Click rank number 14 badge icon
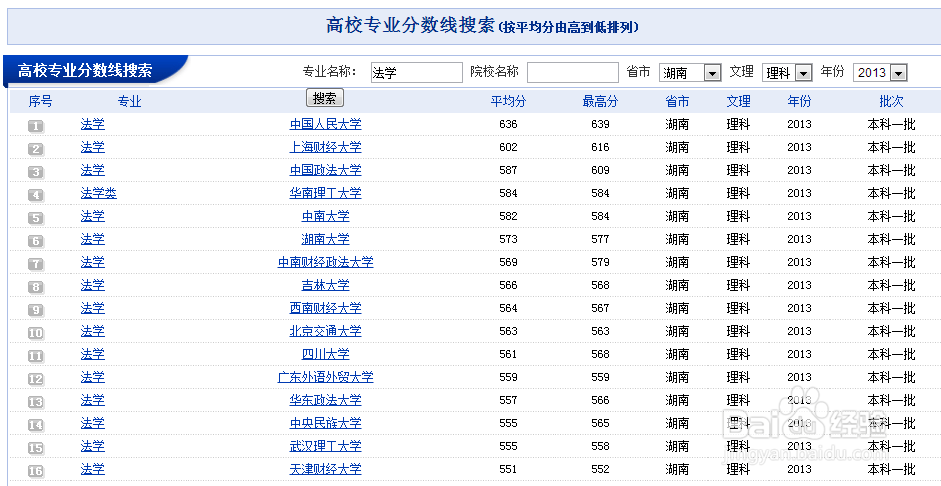Viewport: 941px width, 486px height. (x=36, y=425)
